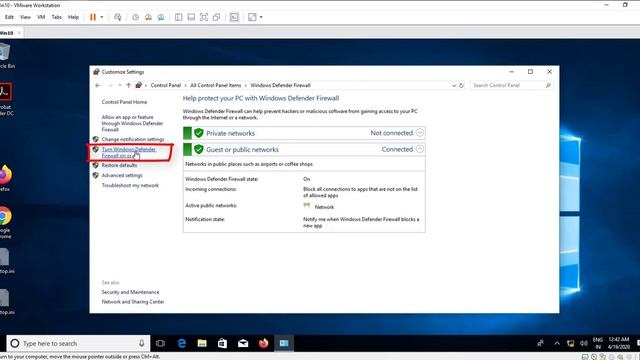
Task: Click the Private networks heading
Action: (x=230, y=133)
